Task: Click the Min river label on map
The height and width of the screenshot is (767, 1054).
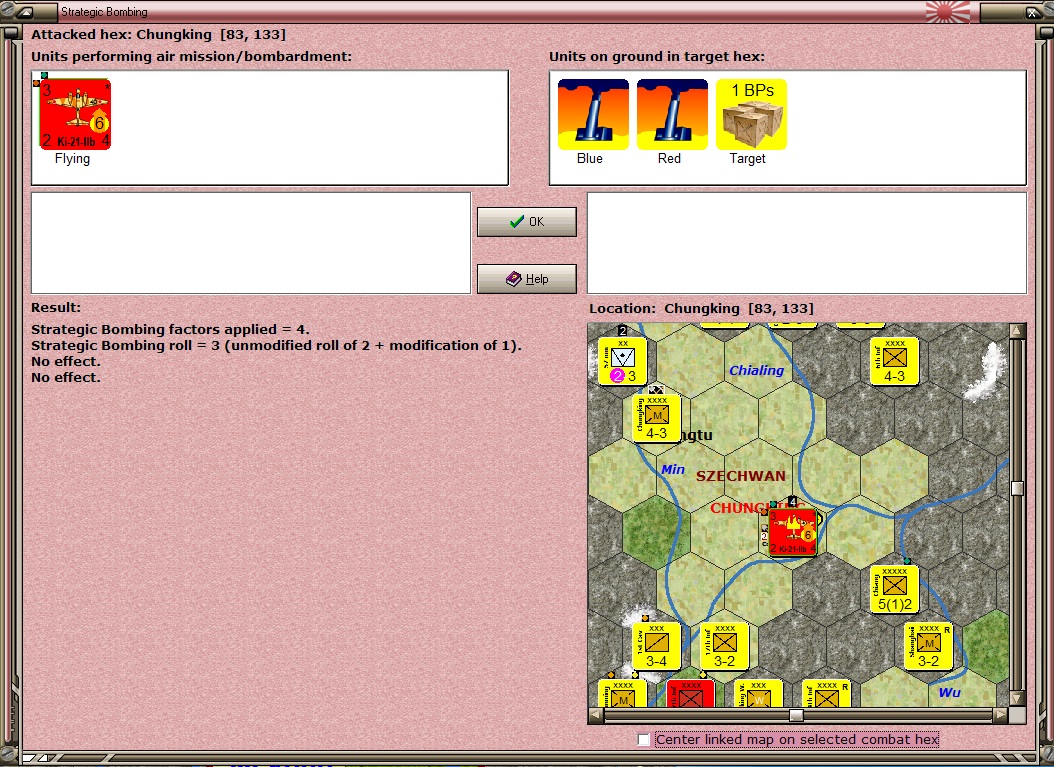Action: [673, 469]
